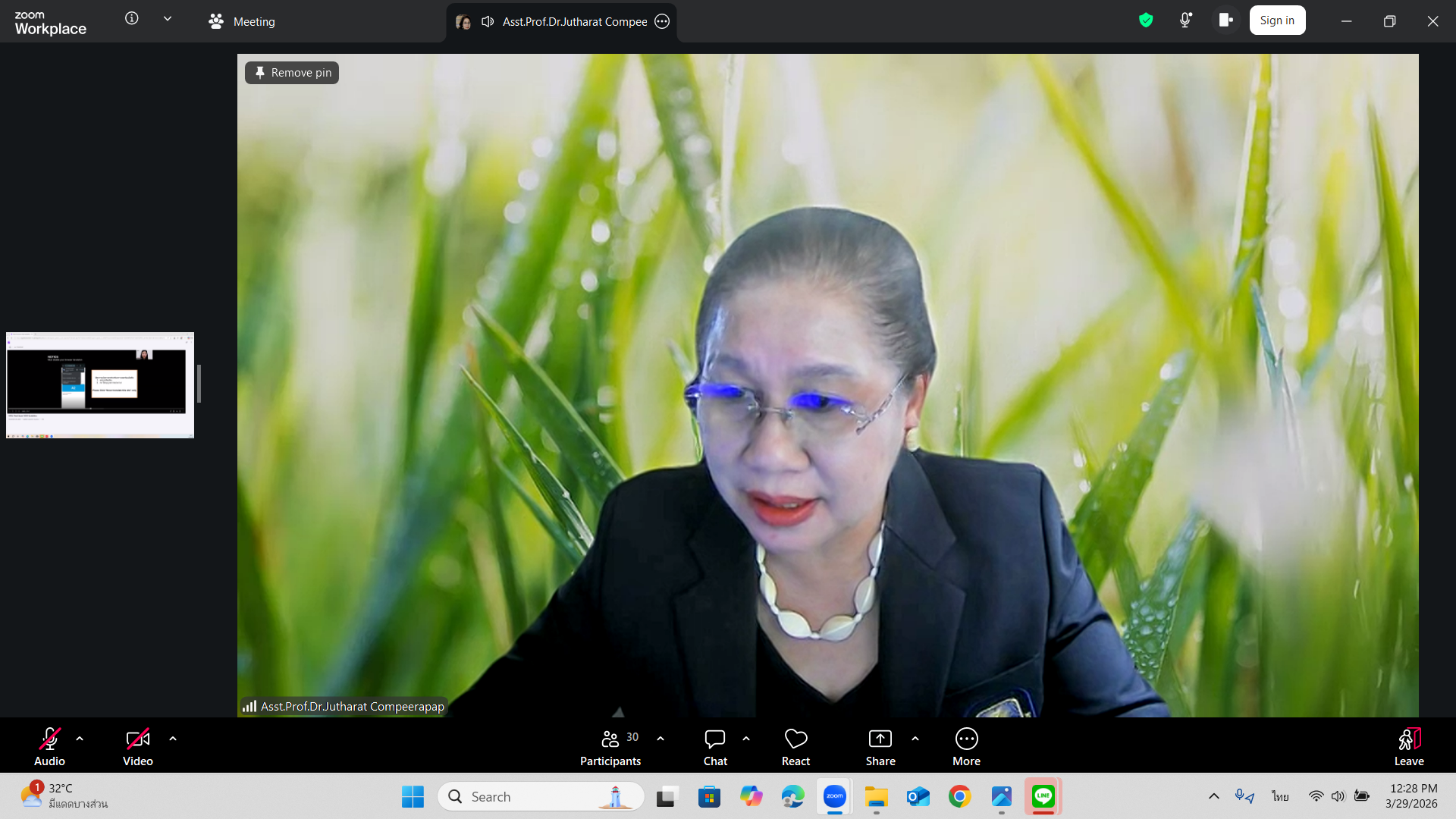Open the React emoji reactions icon

point(795,739)
